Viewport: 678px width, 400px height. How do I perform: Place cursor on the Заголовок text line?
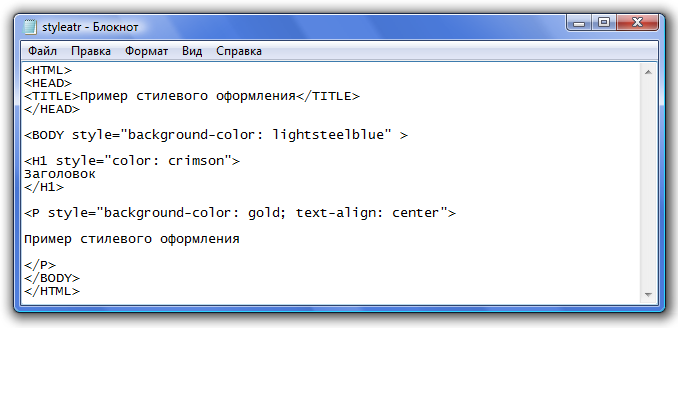point(60,174)
